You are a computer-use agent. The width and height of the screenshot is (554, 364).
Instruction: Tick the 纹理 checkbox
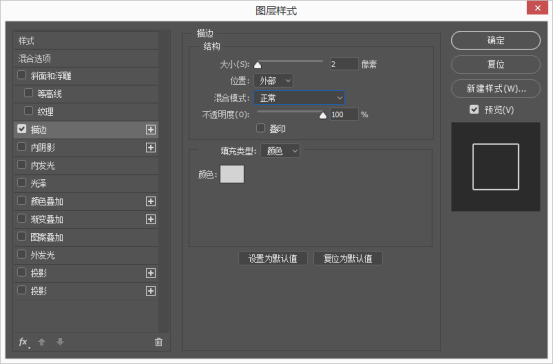pos(29,111)
